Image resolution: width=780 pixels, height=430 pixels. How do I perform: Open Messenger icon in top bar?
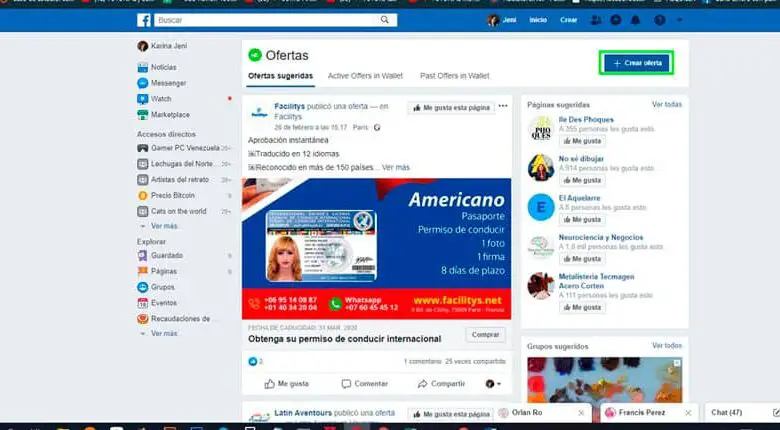616,20
